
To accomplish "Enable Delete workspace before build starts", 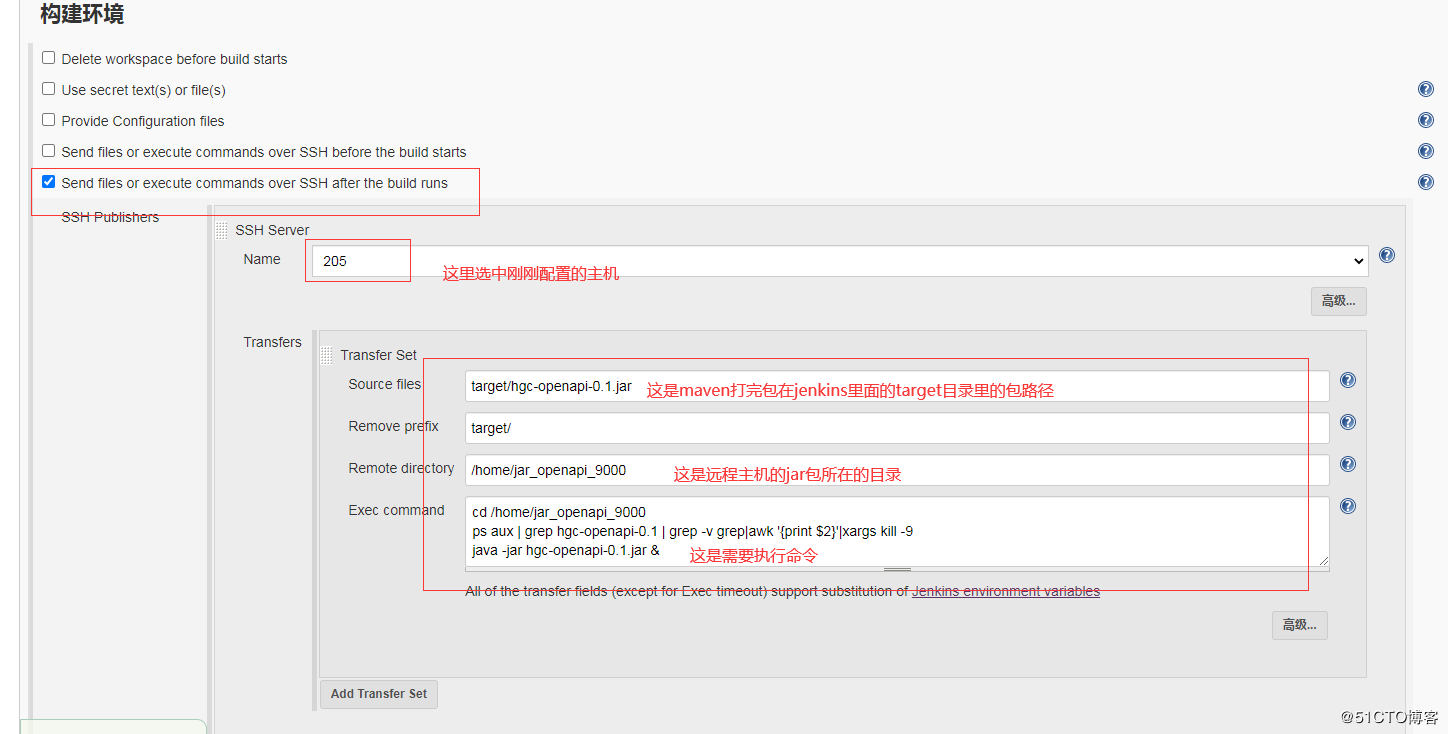I will [x=48, y=58].
